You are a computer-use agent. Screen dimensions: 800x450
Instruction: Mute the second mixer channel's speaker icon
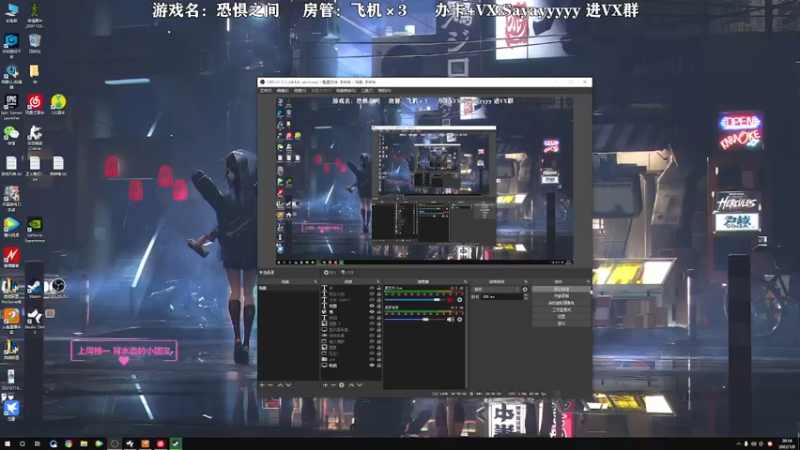(x=451, y=319)
